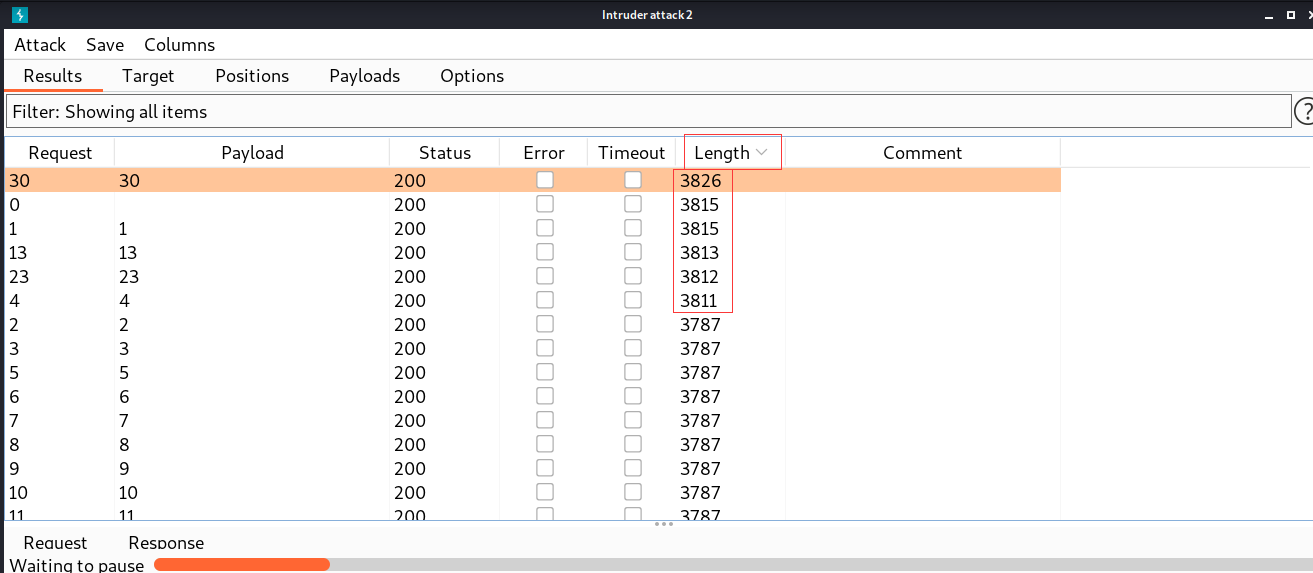The height and width of the screenshot is (573, 1313).
Task: Switch to the Options tab
Action: (x=472, y=76)
